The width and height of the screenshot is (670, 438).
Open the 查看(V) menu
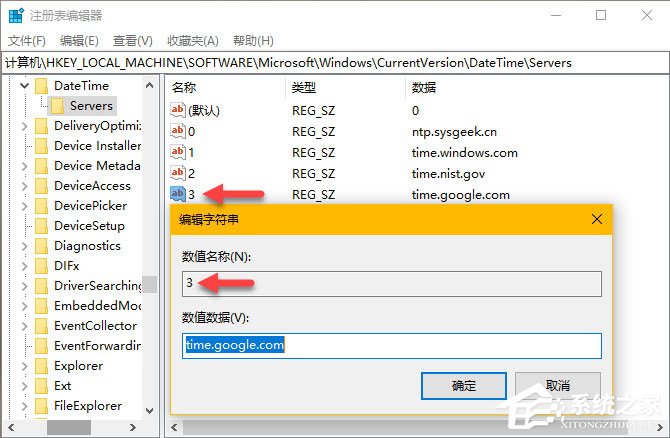pyautogui.click(x=132, y=41)
